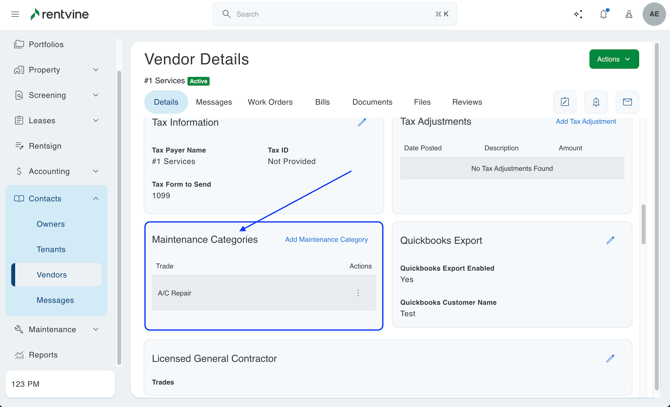Select Tenants under Contacts
Image resolution: width=670 pixels, height=407 pixels.
(x=51, y=249)
